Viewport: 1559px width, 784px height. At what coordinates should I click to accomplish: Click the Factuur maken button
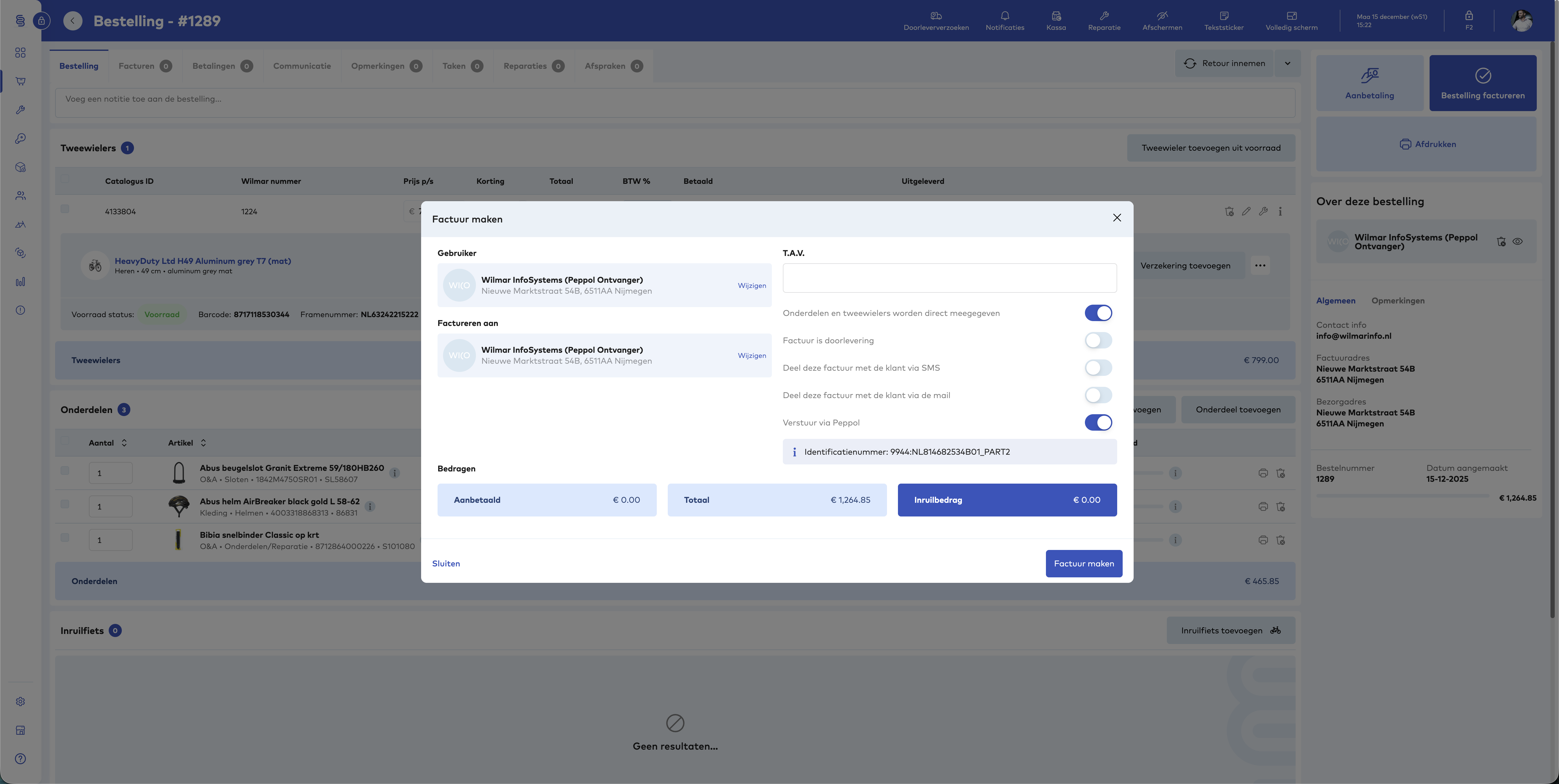(x=1083, y=563)
